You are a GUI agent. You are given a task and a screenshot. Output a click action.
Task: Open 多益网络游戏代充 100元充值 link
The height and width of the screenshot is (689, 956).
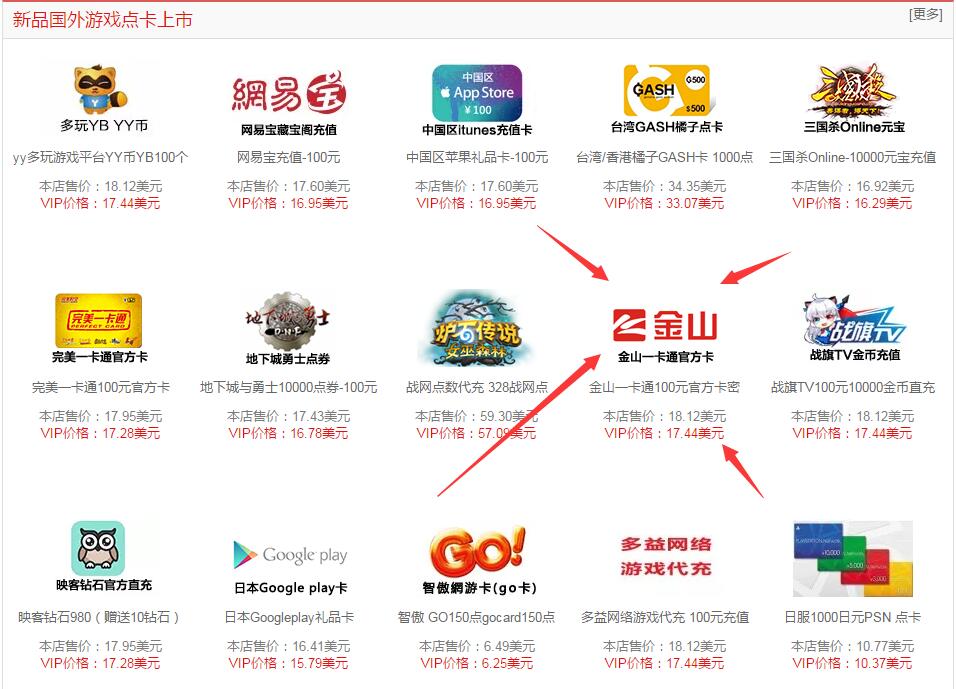[665, 617]
